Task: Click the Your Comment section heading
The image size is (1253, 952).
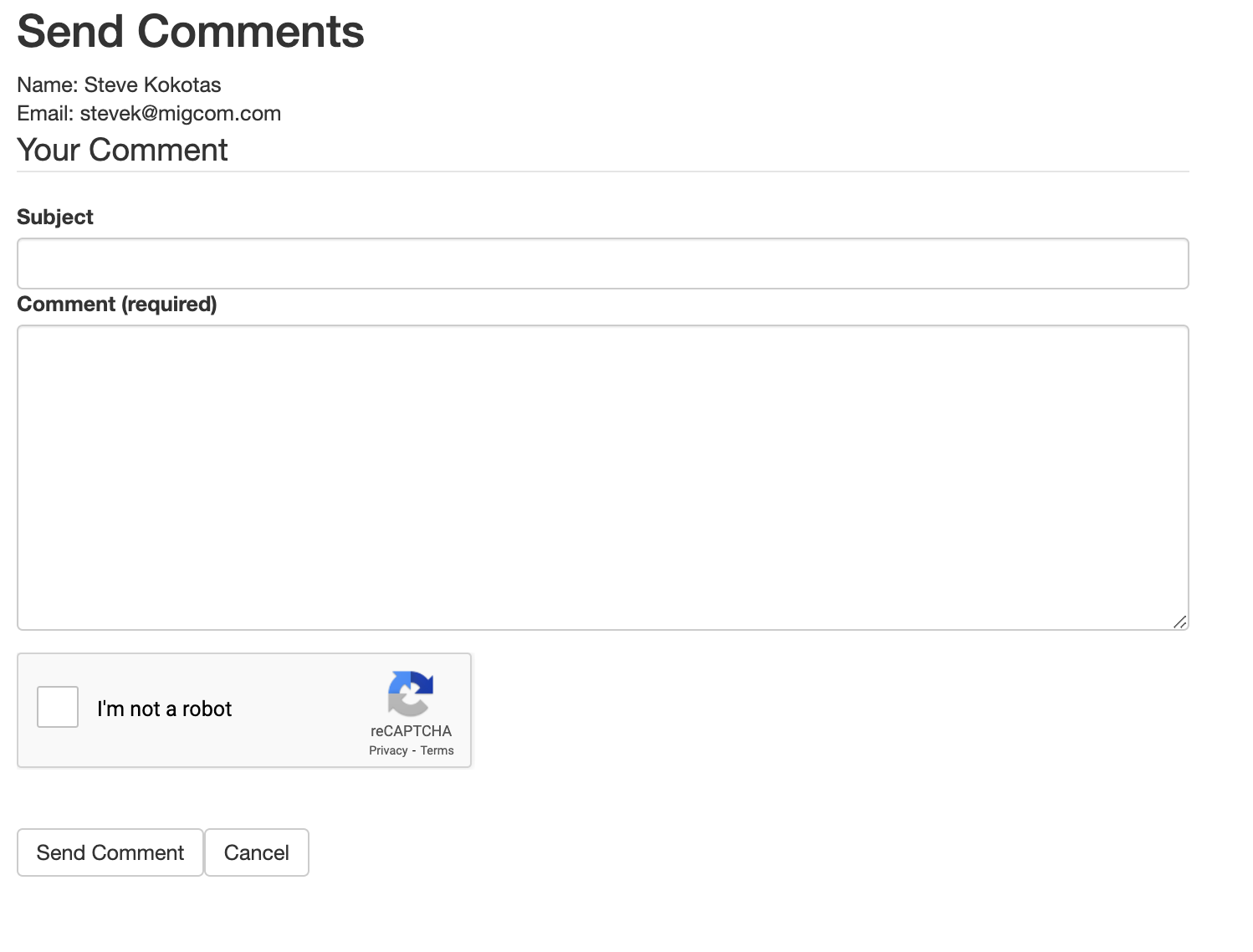Action: click(x=122, y=150)
